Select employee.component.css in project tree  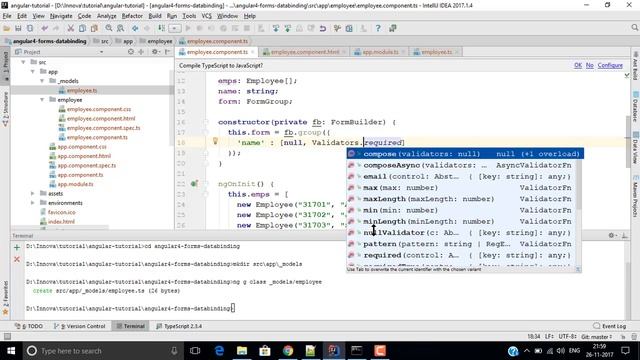click(x=99, y=109)
